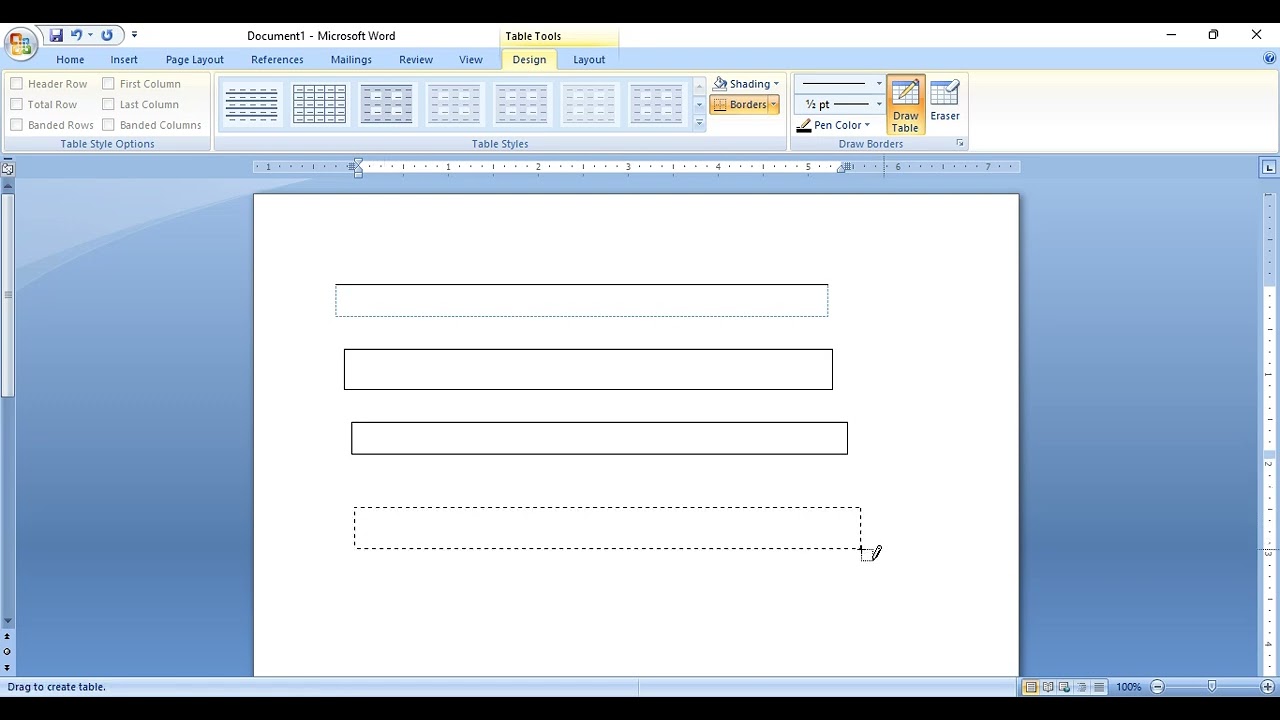Undo the last action
Screen dimensions: 1280x720
[x=76, y=35]
